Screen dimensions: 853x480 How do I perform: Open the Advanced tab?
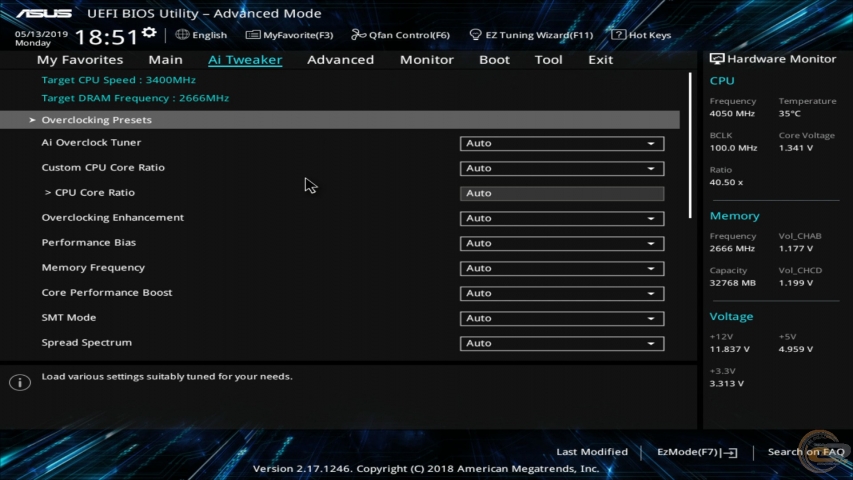[x=341, y=60]
